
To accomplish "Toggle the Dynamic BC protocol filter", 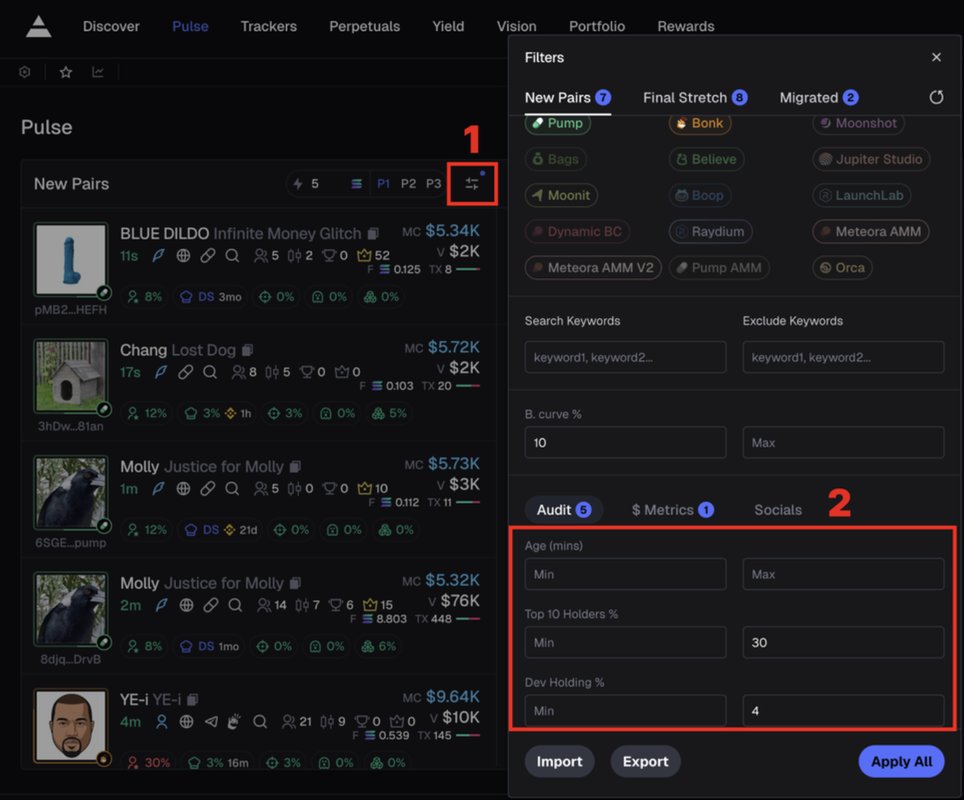I will [x=577, y=232].
